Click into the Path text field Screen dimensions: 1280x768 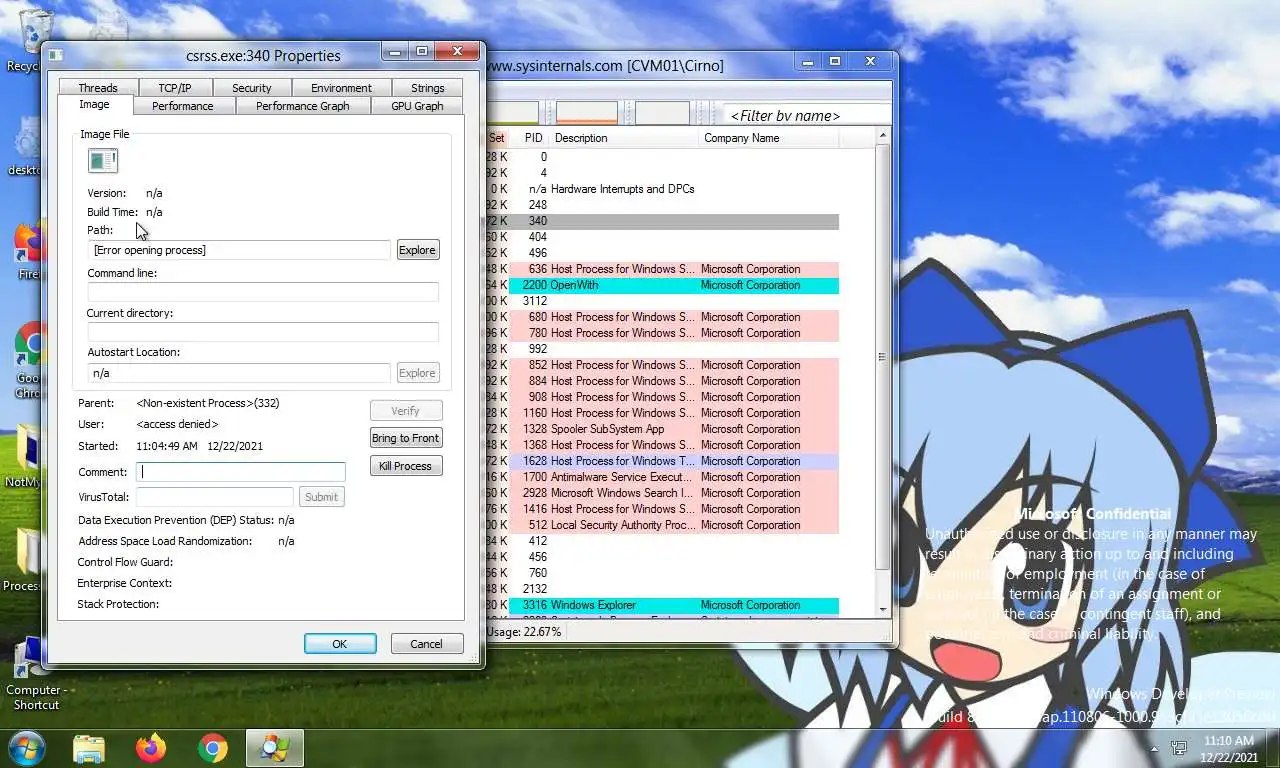[x=239, y=250]
